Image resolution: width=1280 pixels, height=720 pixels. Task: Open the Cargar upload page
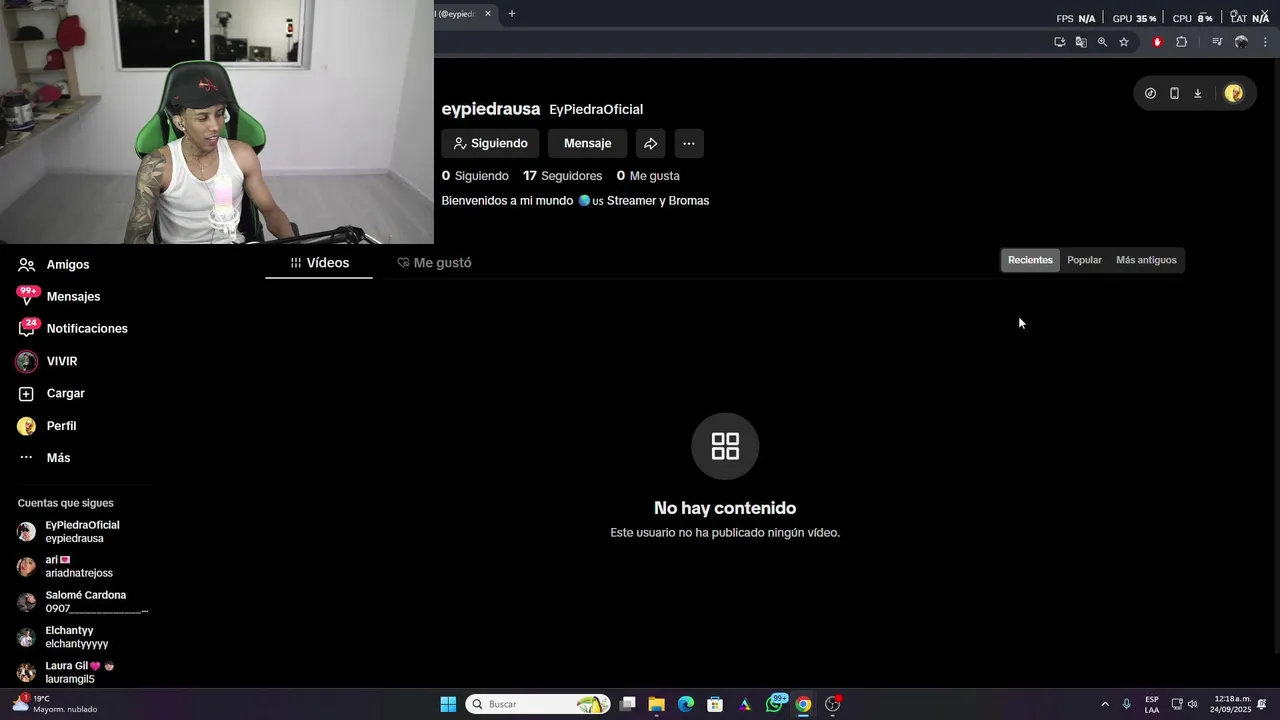[51, 394]
